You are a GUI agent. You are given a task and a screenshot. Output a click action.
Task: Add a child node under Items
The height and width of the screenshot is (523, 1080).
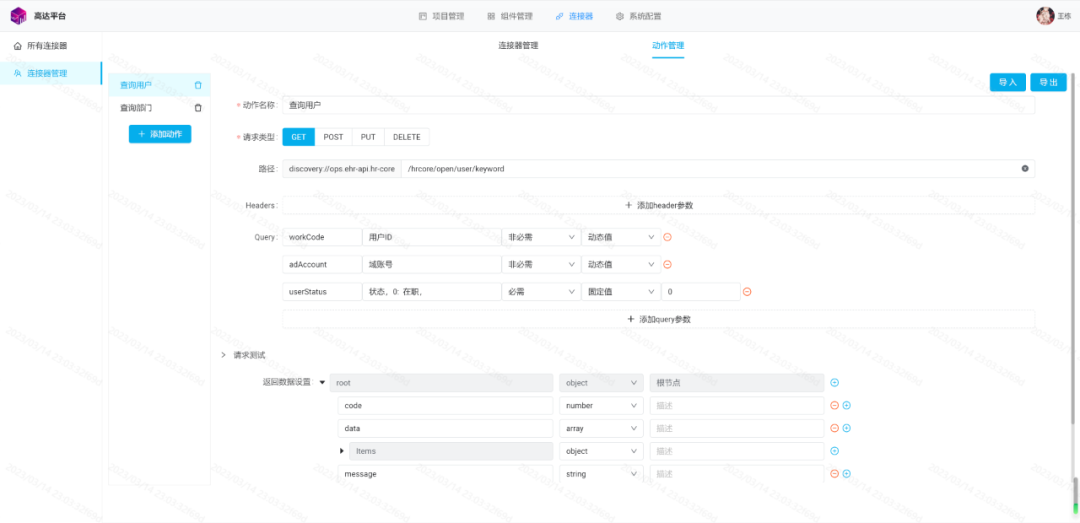click(835, 451)
